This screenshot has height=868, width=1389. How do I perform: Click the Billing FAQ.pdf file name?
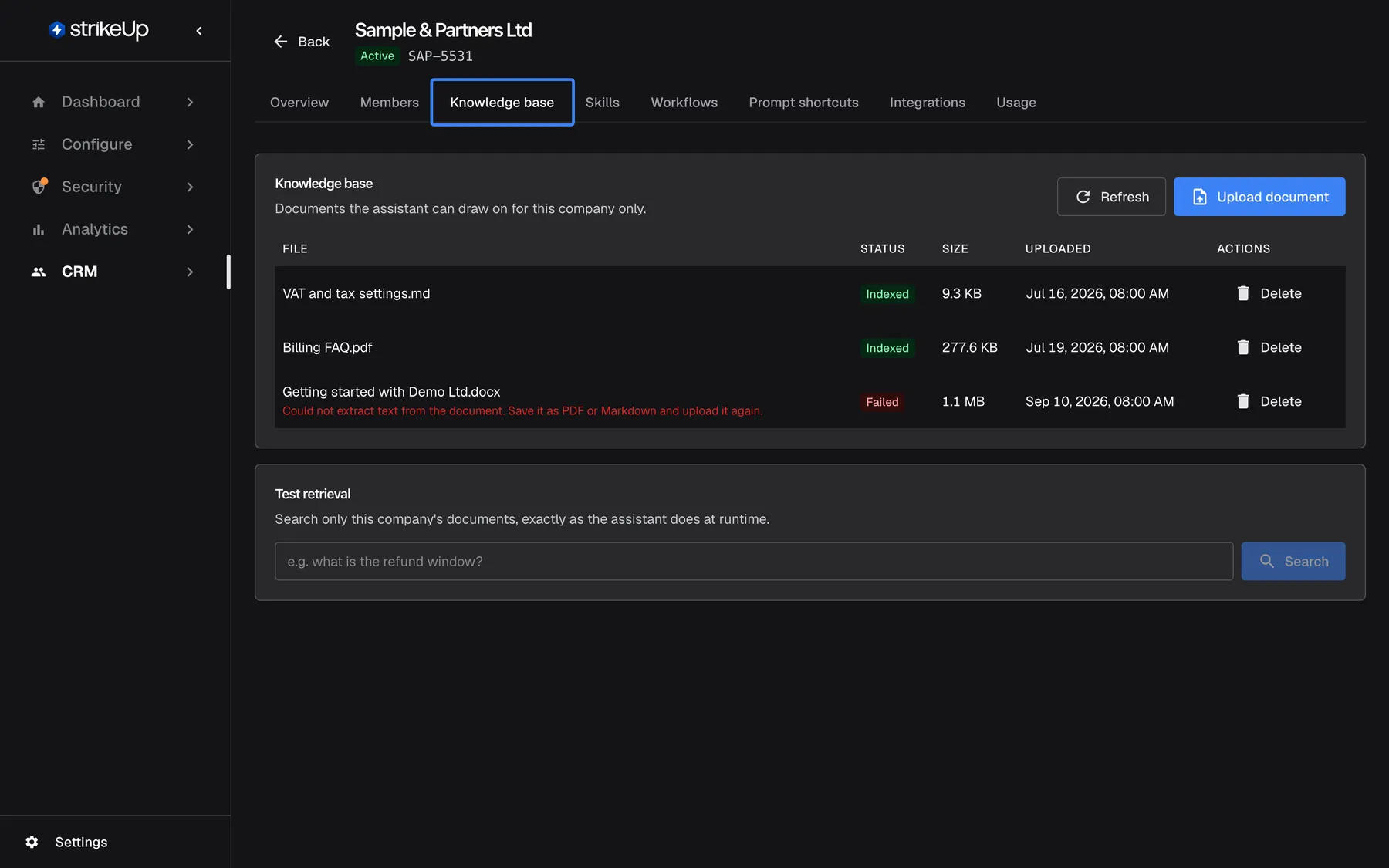327,347
